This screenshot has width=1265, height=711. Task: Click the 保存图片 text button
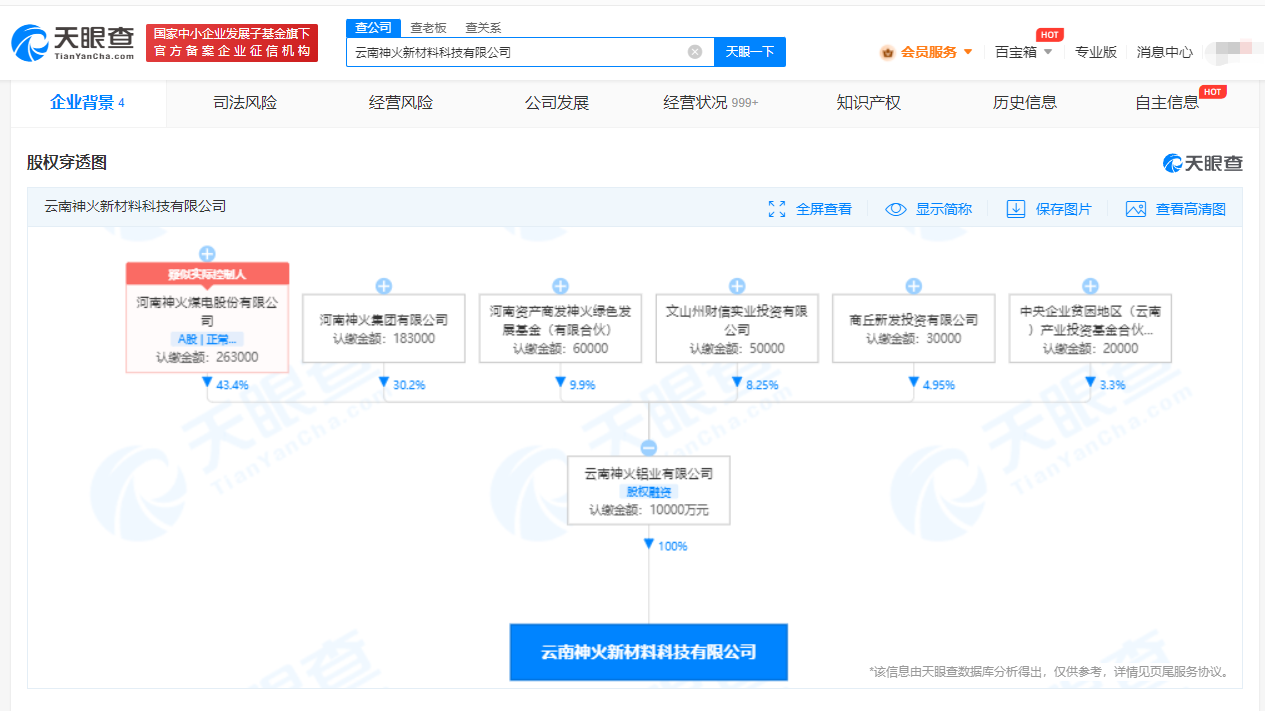click(x=1064, y=209)
